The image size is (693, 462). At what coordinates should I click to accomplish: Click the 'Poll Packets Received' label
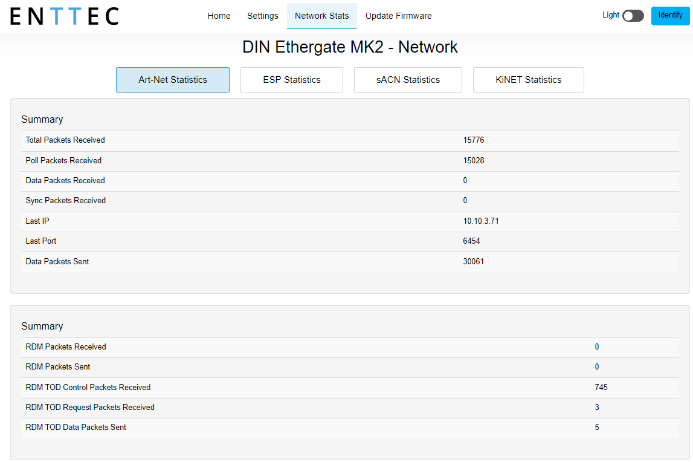63,160
